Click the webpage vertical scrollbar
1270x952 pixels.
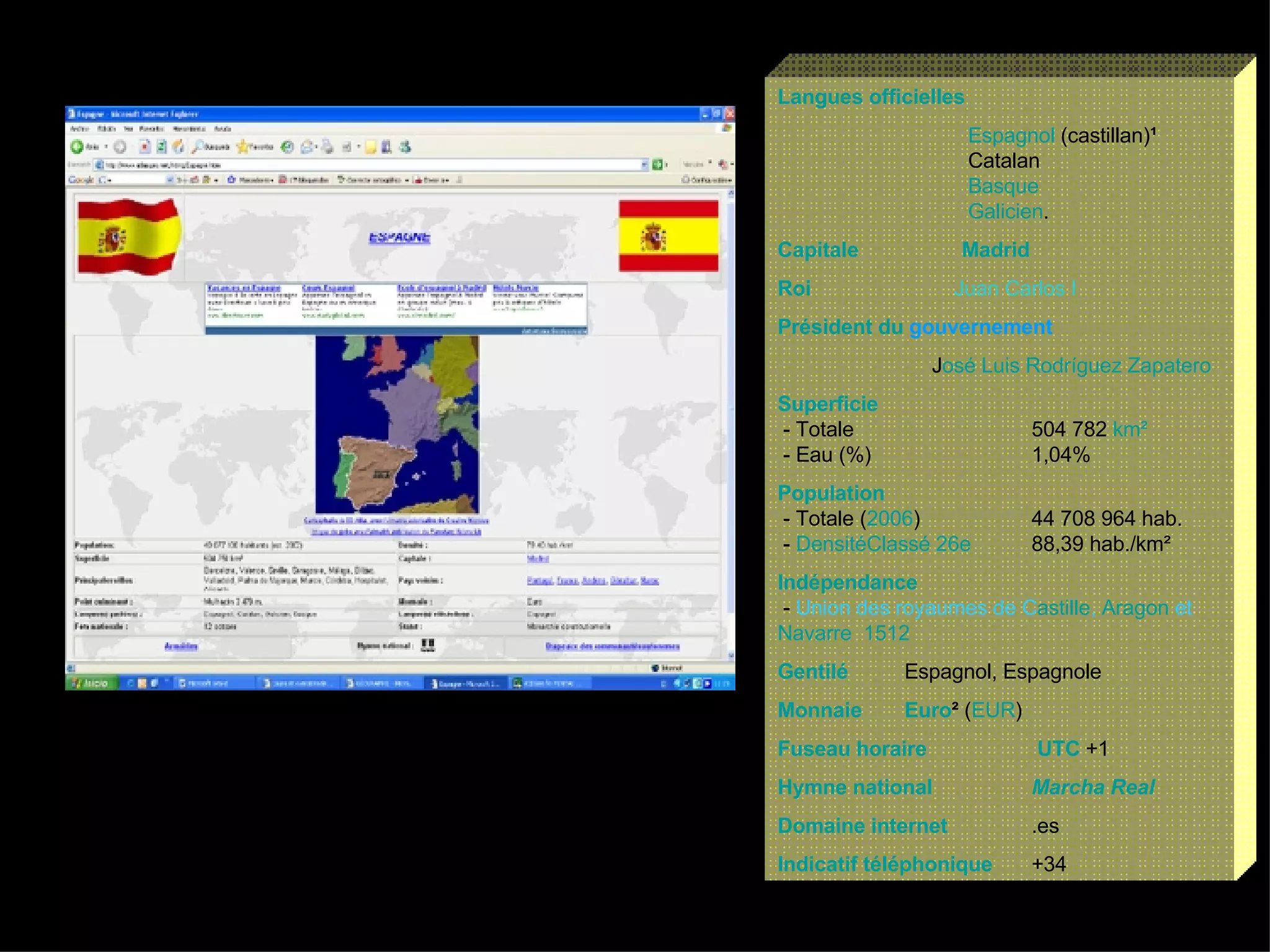(730, 425)
